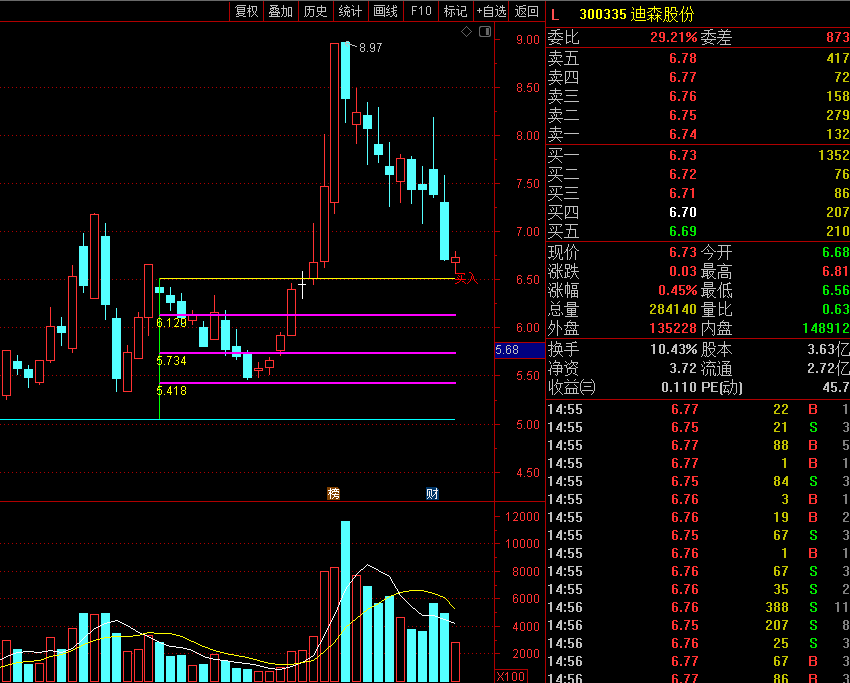850x683 pixels.
Task: Select the 8.97 high price label
Action: click(x=371, y=48)
